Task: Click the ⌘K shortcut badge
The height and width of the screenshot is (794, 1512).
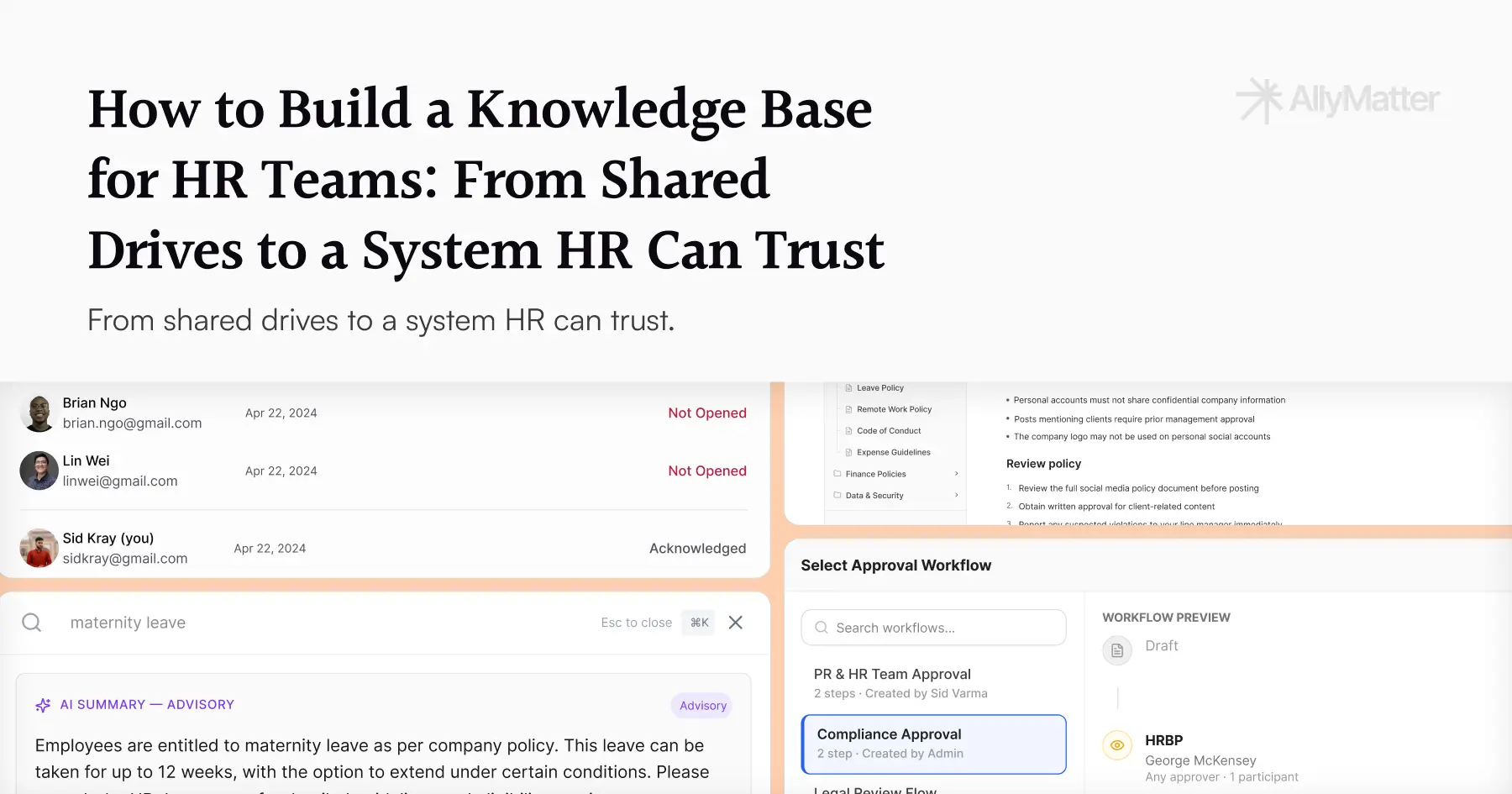Action: 699,623
